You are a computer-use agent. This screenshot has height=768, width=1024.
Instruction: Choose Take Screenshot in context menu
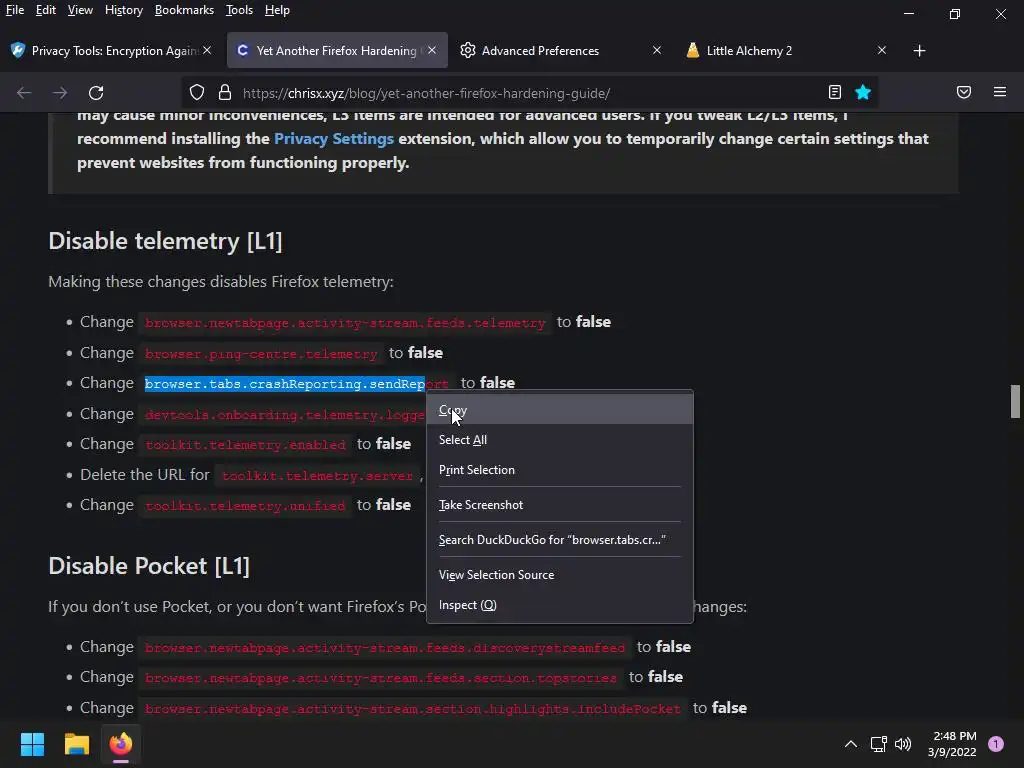click(560, 505)
